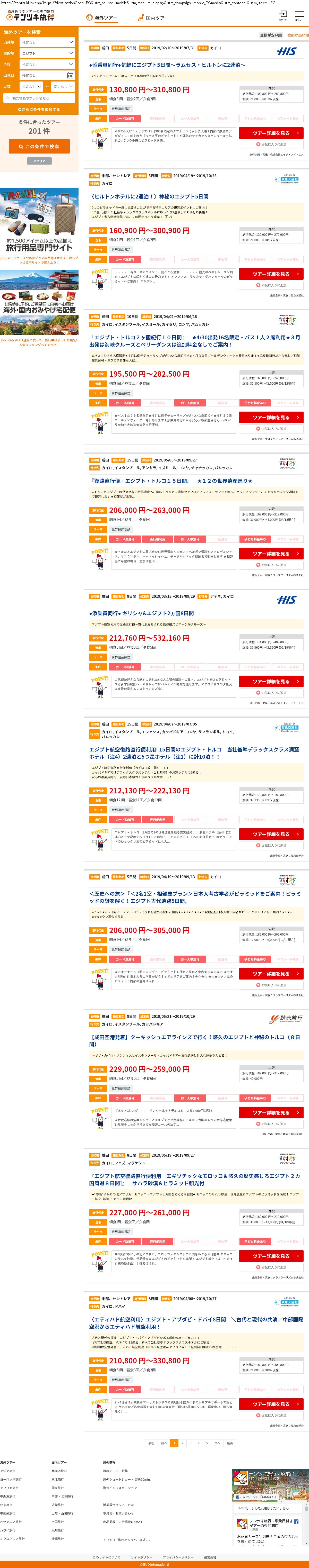
Task: Click the 読売旅行 agency logo
Action: 286,1019
